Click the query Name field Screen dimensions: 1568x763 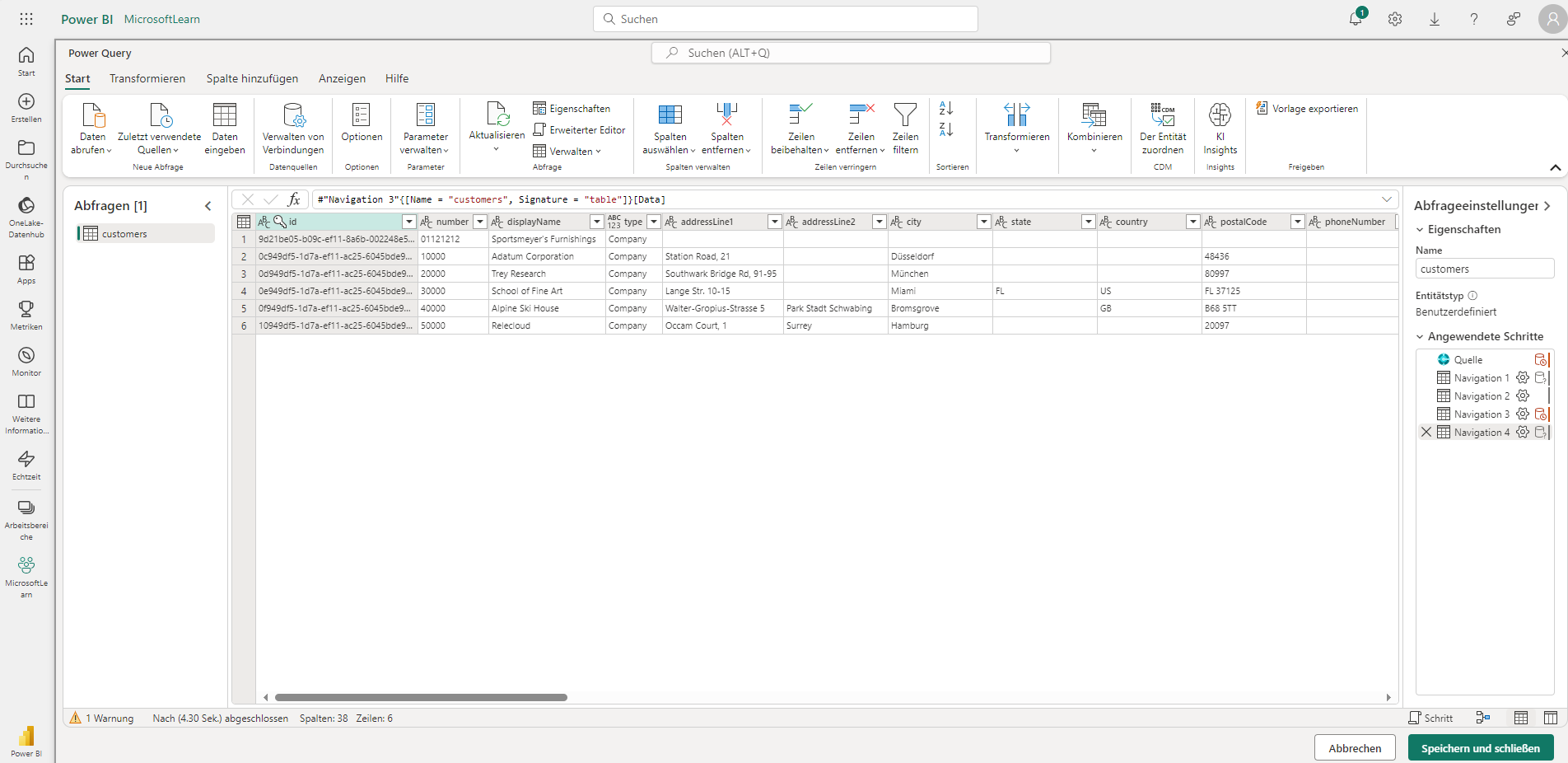click(1484, 269)
